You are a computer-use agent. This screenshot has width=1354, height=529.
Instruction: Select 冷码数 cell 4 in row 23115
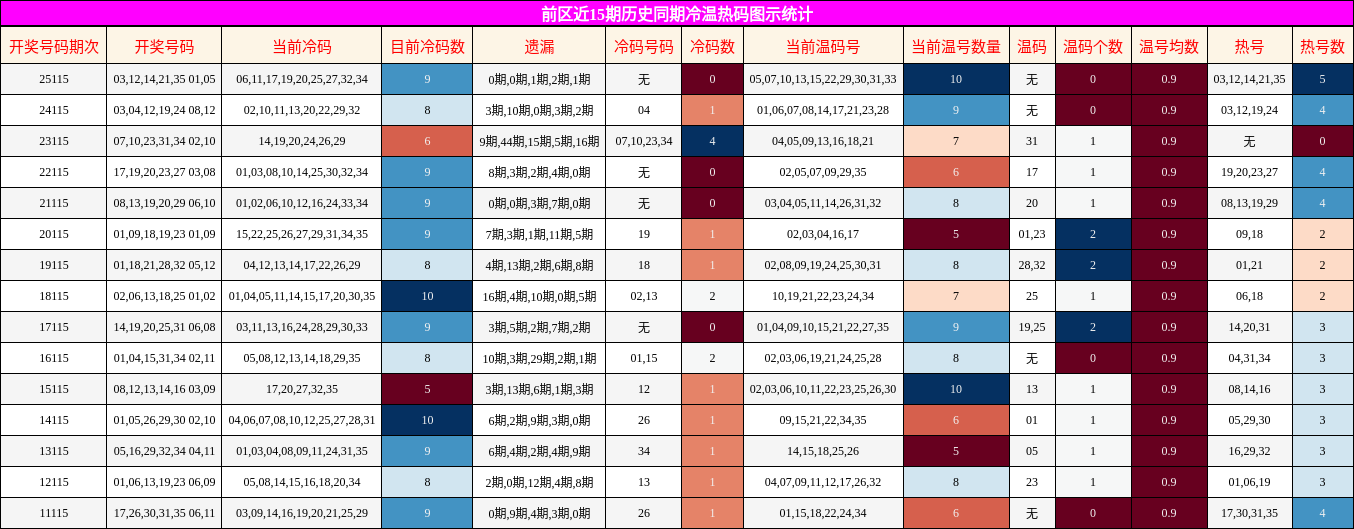click(712, 141)
